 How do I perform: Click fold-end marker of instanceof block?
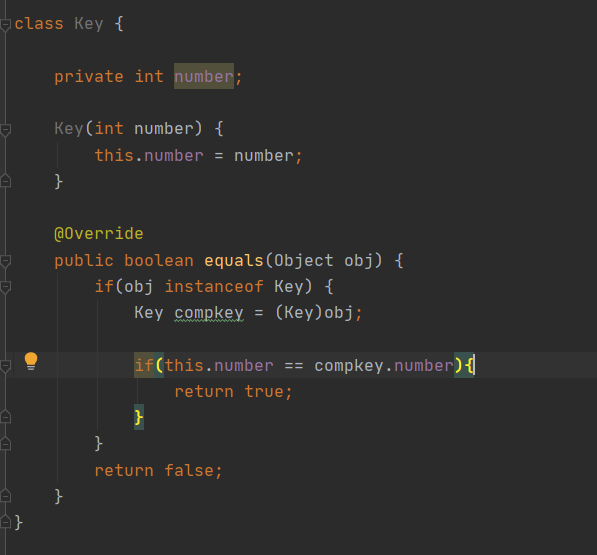click(x=5, y=443)
